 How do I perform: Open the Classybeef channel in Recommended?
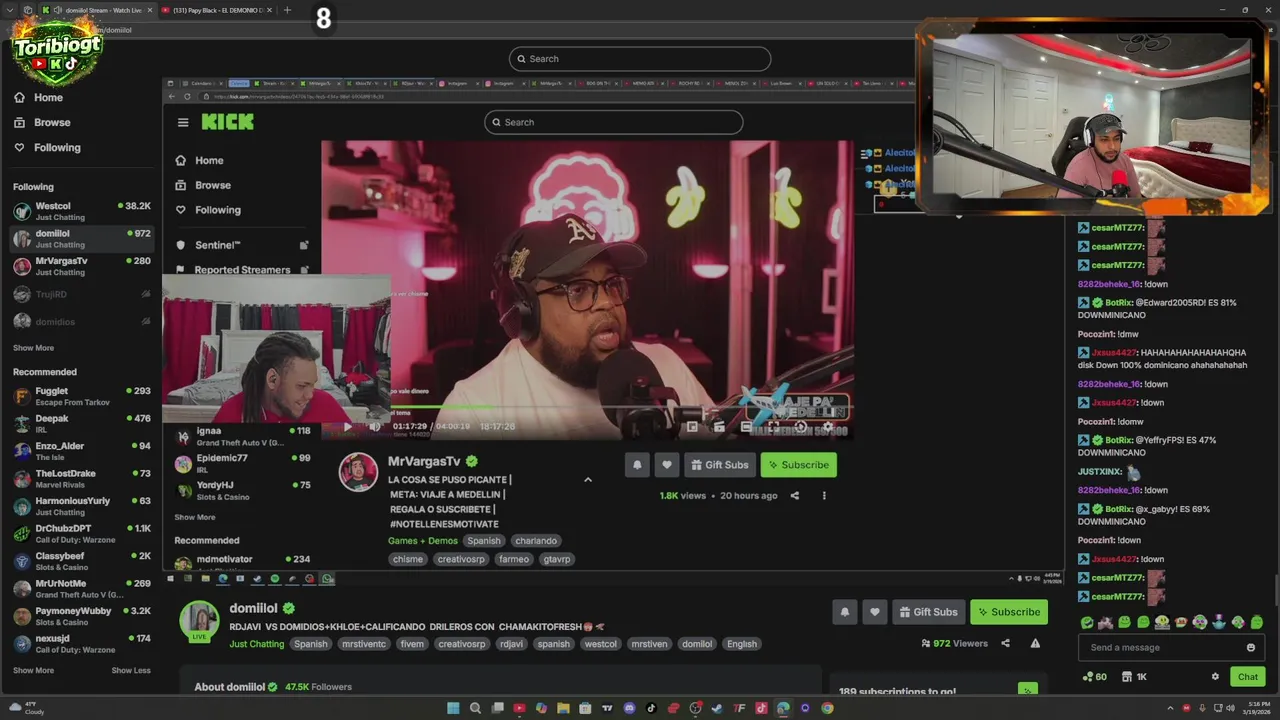[81, 561]
